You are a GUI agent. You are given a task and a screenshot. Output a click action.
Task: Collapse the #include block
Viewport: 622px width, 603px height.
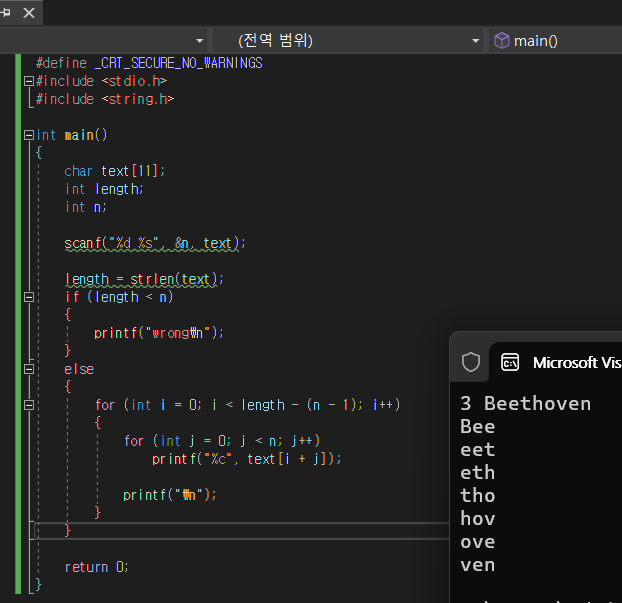[x=29, y=81]
